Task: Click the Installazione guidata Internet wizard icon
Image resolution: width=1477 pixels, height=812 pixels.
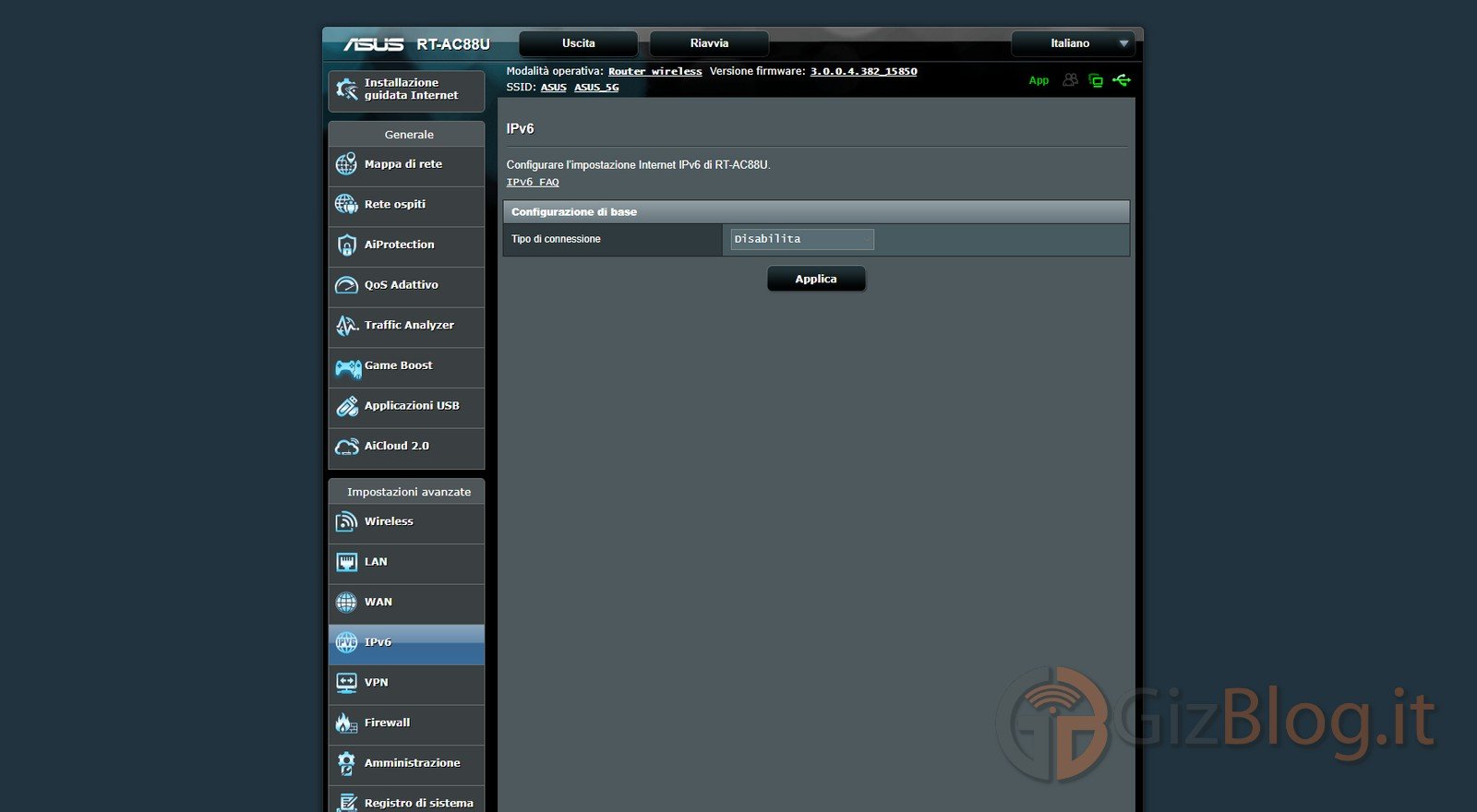Action: click(347, 90)
